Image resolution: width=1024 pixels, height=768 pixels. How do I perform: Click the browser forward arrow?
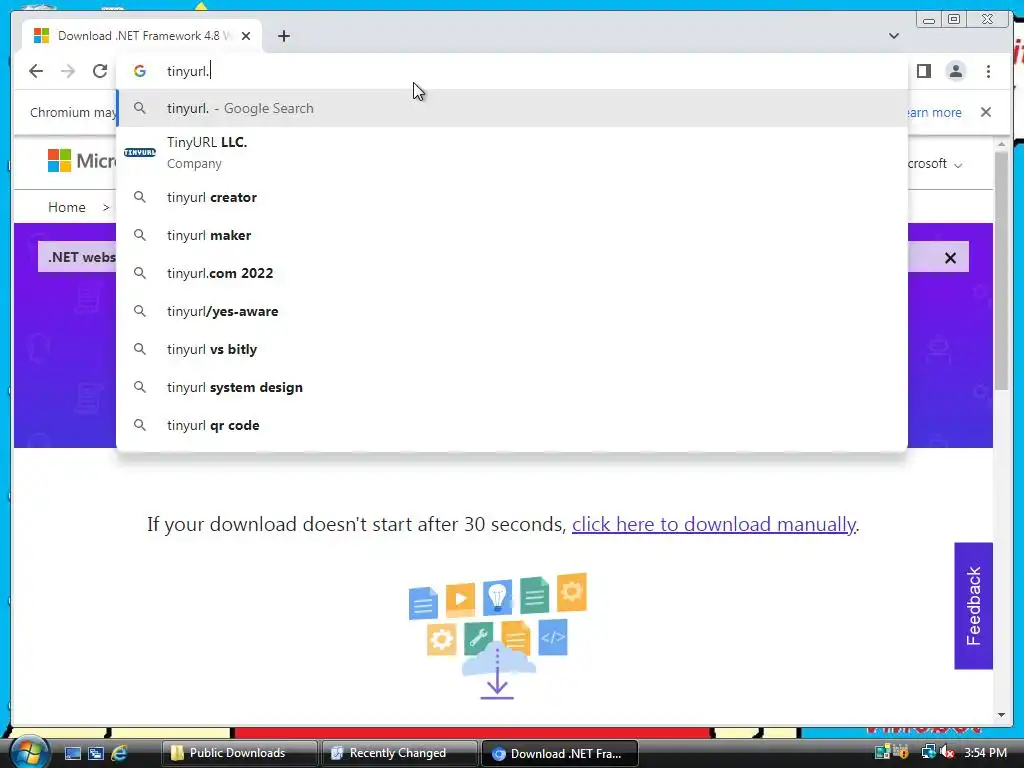68,71
